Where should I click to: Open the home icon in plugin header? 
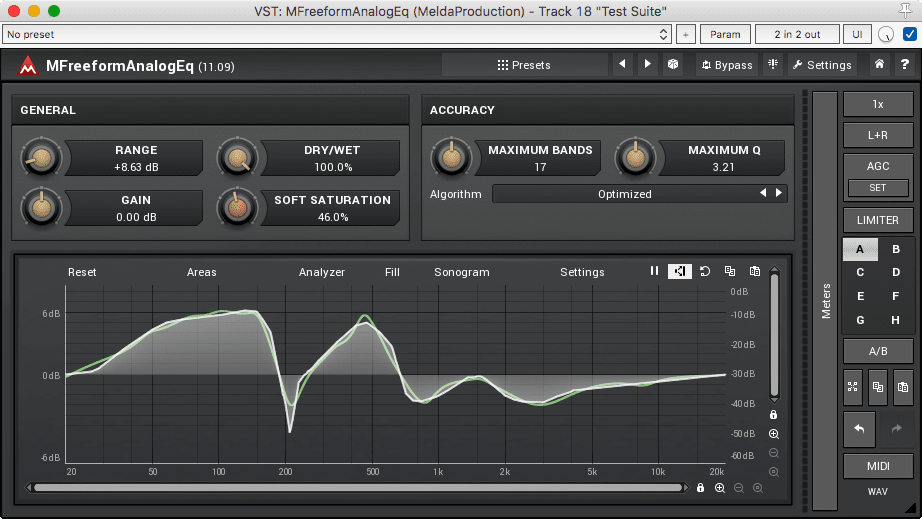coord(878,65)
